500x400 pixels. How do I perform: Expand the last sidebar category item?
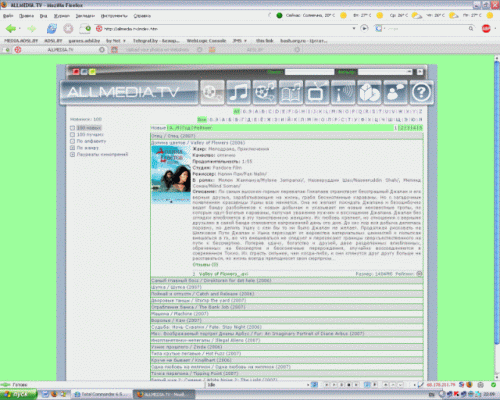coord(72,154)
